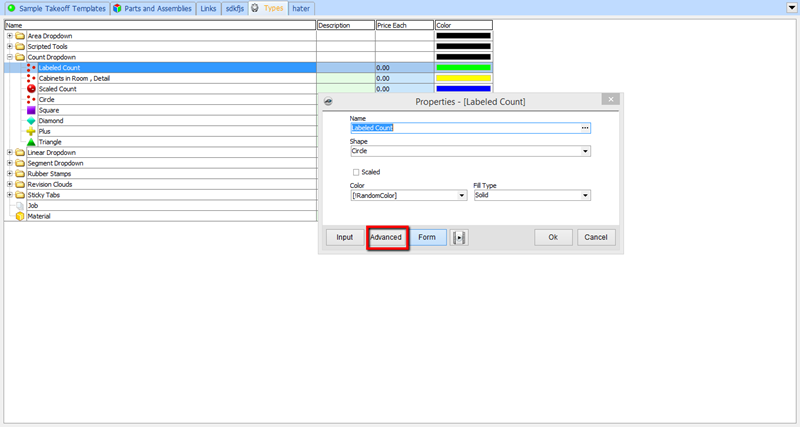The width and height of the screenshot is (800, 427).
Task: Expand the Revision Clouds folder
Action: click(x=10, y=184)
